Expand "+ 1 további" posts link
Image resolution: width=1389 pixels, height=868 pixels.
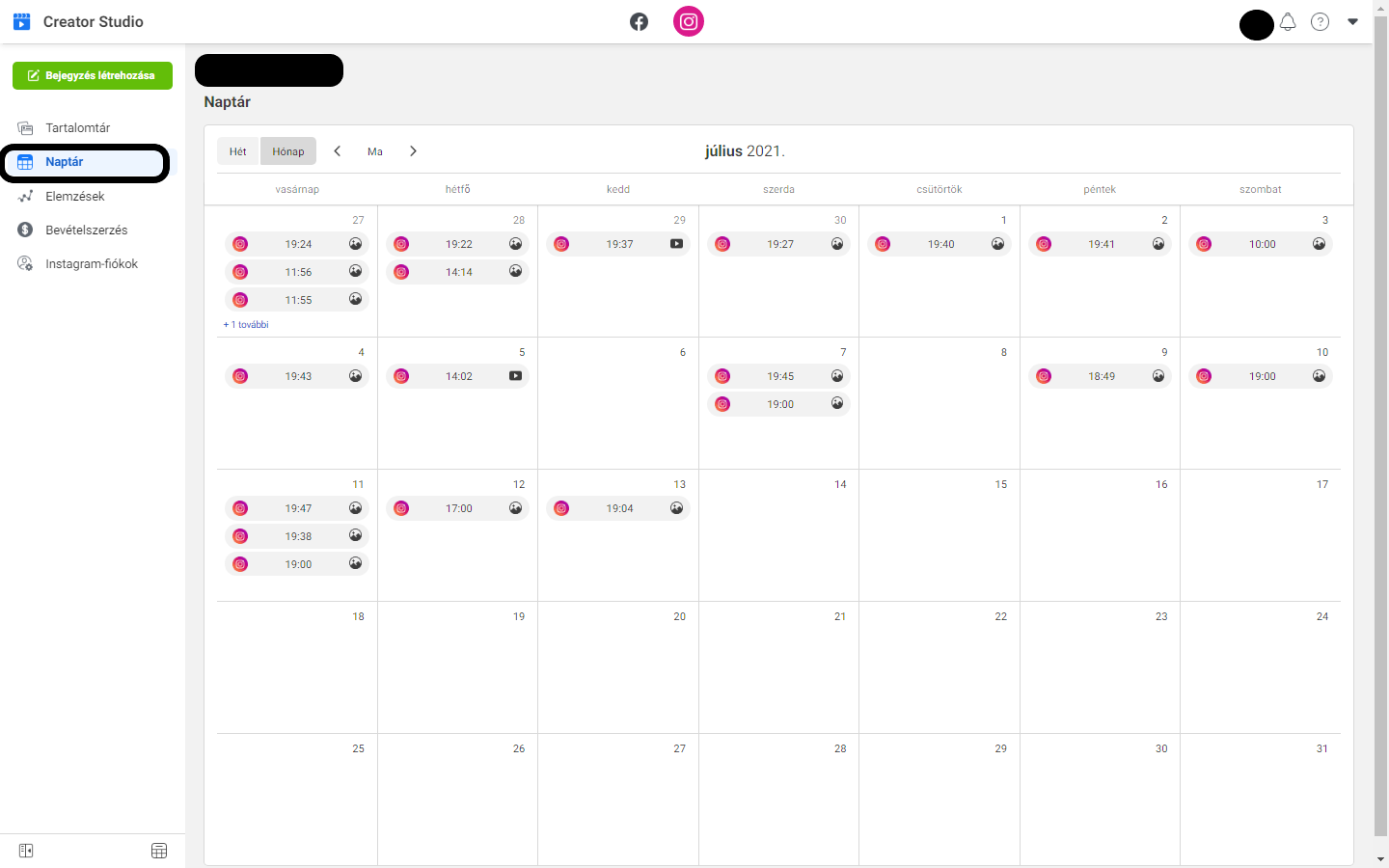pos(247,325)
